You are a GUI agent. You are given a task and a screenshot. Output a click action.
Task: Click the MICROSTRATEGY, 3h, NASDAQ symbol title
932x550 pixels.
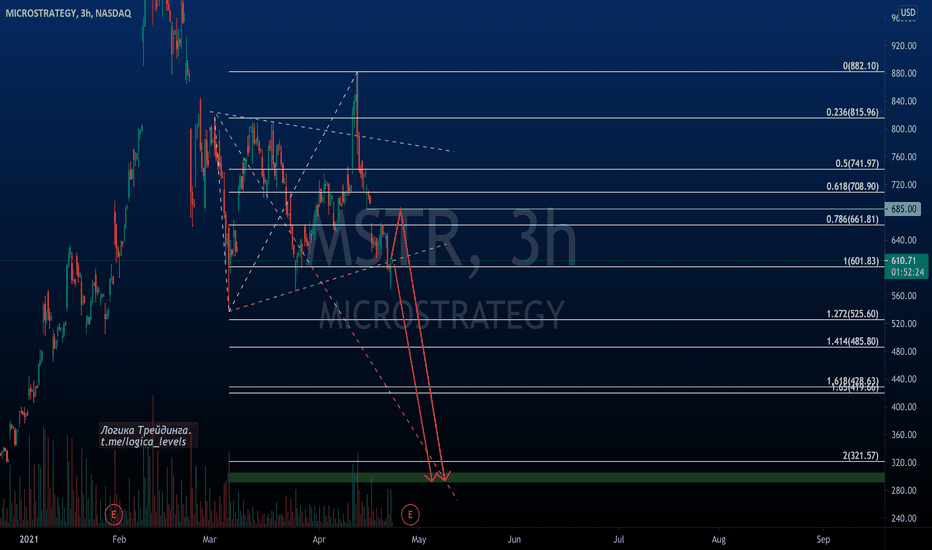coord(68,13)
